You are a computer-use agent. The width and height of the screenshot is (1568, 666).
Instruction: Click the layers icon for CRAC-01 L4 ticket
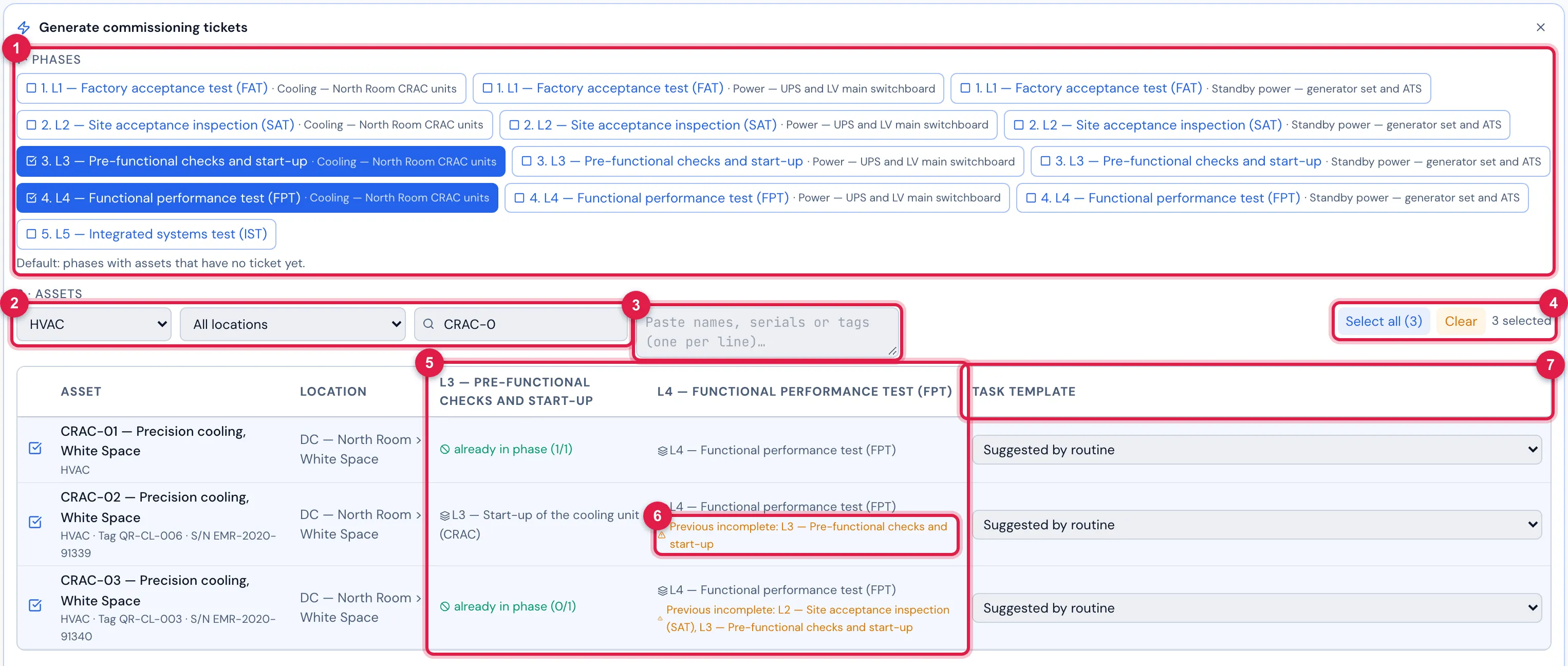coord(662,451)
